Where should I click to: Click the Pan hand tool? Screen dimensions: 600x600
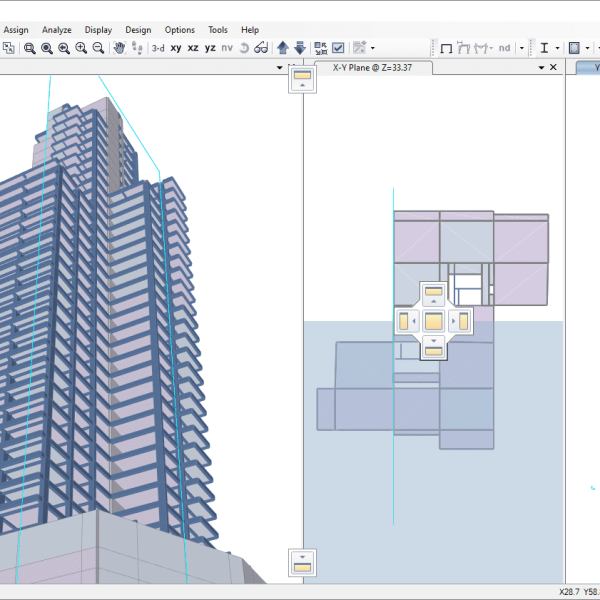coord(119,48)
